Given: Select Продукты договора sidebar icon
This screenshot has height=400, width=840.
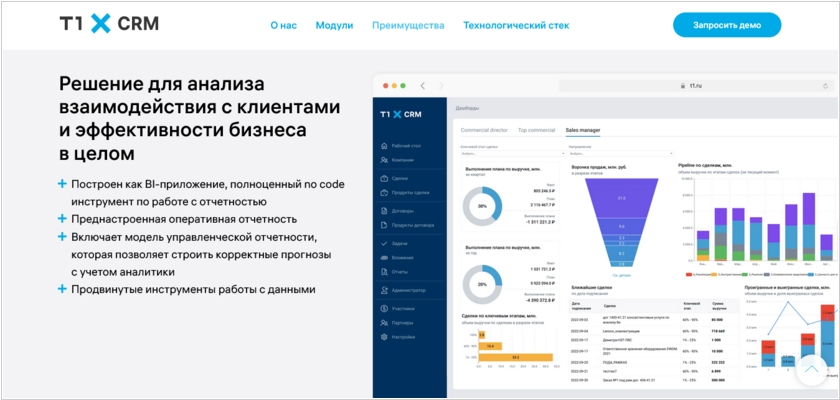Looking at the screenshot, I should click(384, 225).
